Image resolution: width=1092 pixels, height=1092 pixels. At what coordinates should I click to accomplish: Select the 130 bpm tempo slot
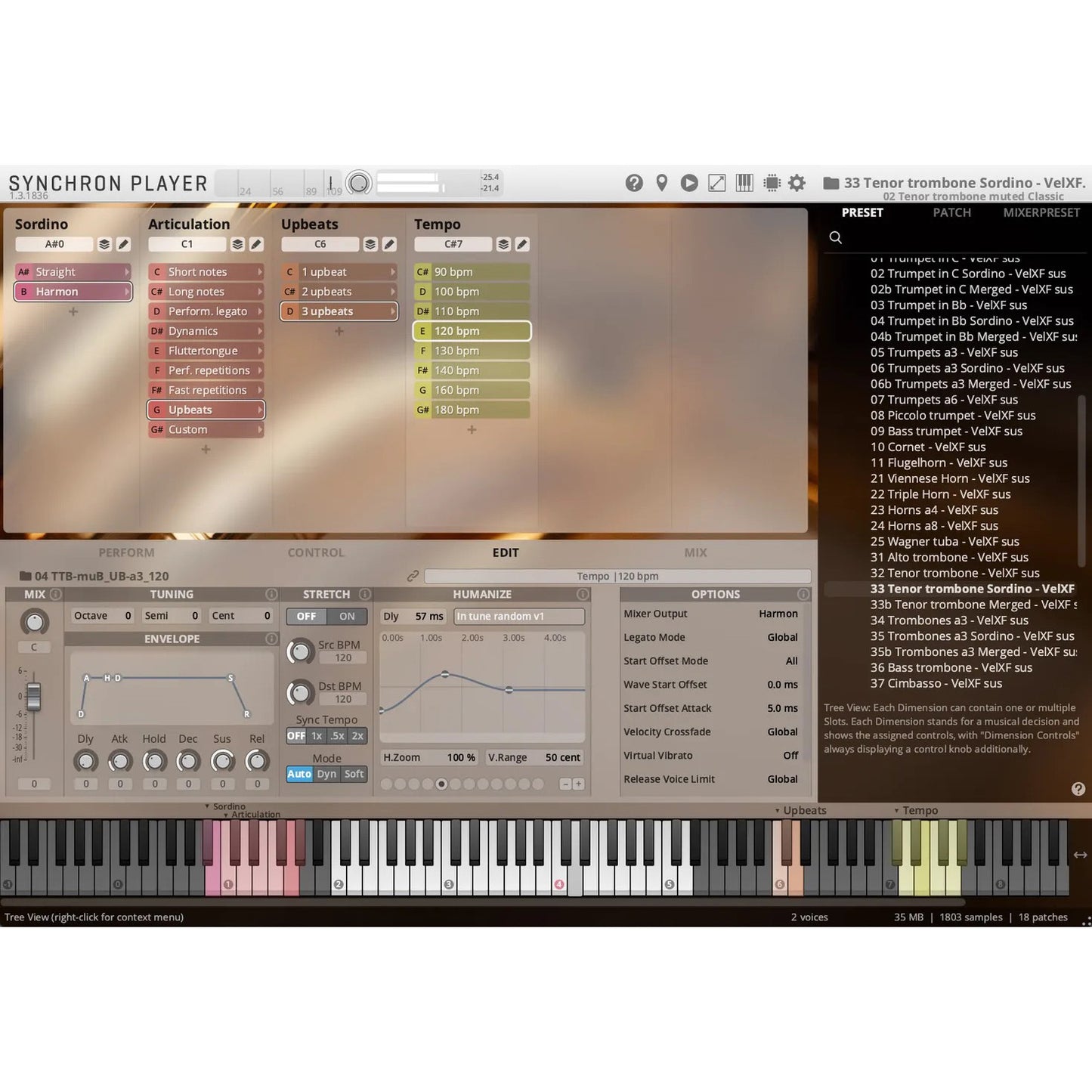(x=472, y=351)
